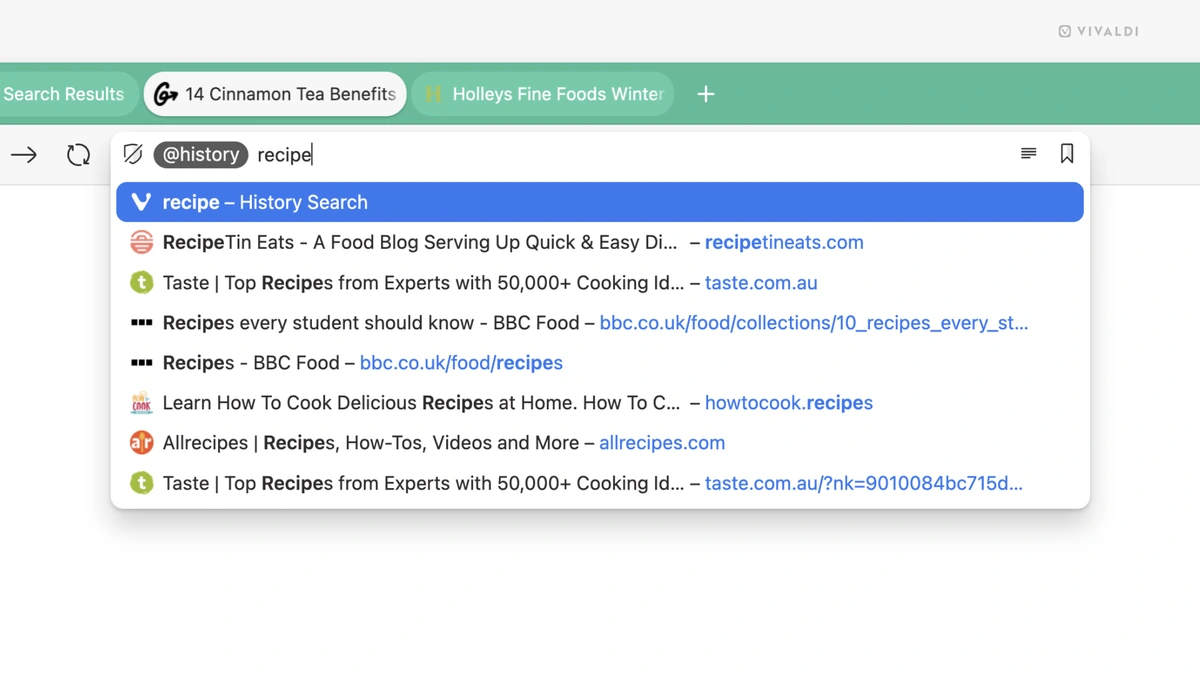
Task: Select the highlighted recipe History Search suggestion
Action: point(265,201)
